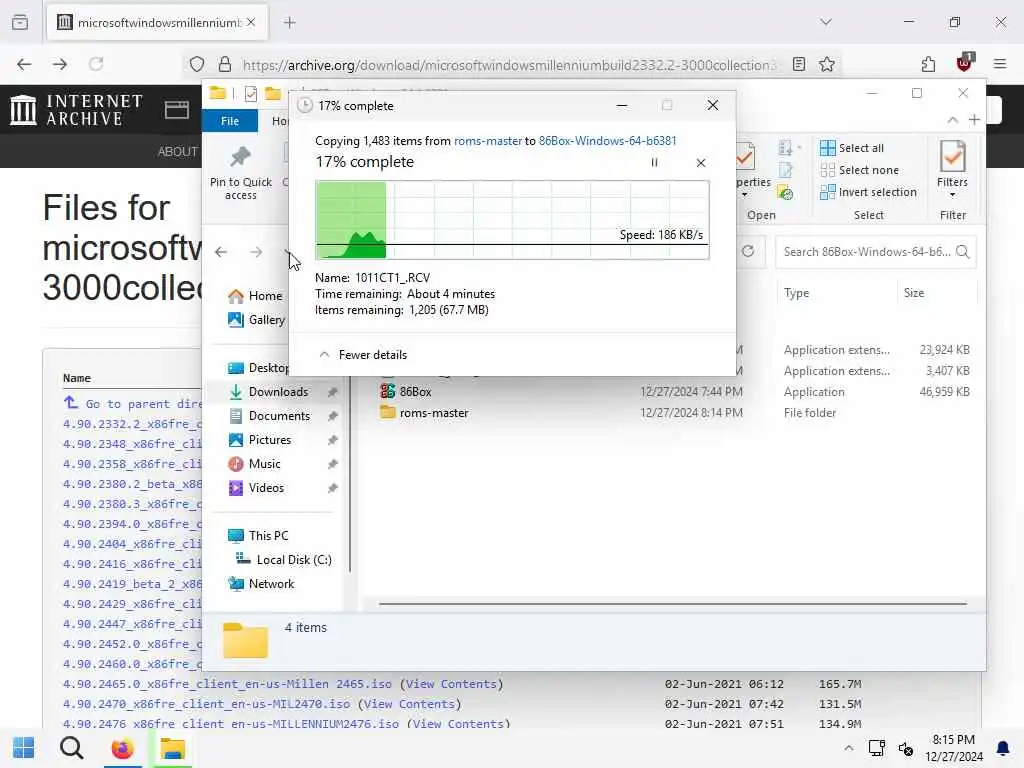Image resolution: width=1024 pixels, height=768 pixels.
Task: Open taskbar Search
Action: pos(71,748)
